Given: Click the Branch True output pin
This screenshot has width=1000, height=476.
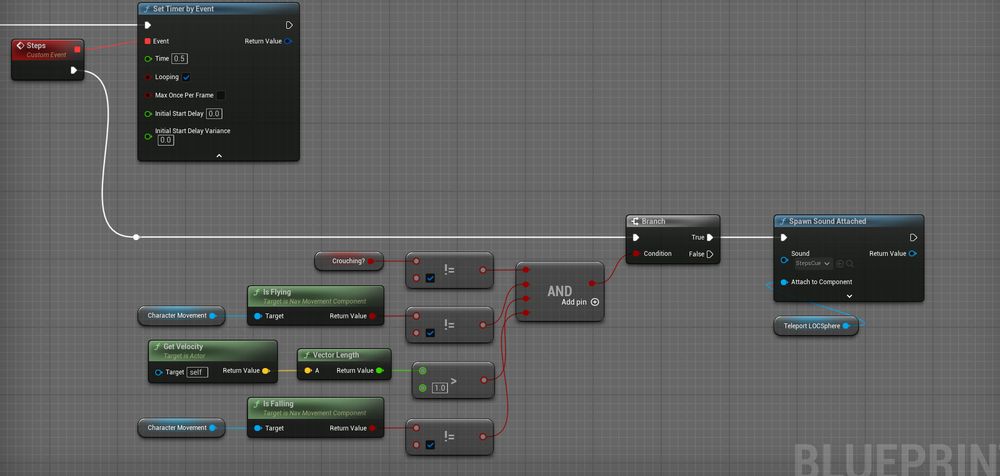Looking at the screenshot, I should 710,237.
